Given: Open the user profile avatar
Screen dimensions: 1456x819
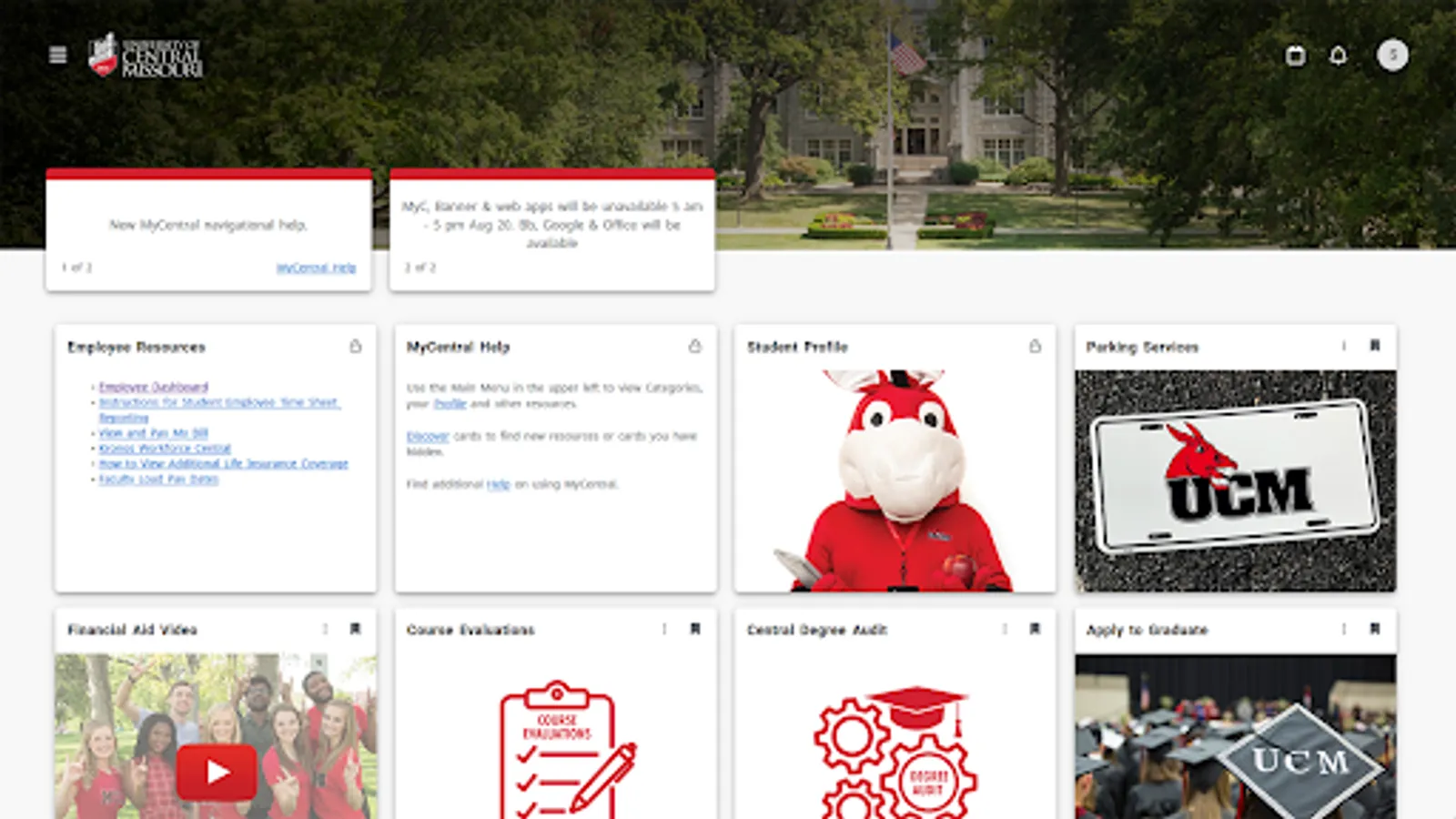Looking at the screenshot, I should click(x=1392, y=56).
